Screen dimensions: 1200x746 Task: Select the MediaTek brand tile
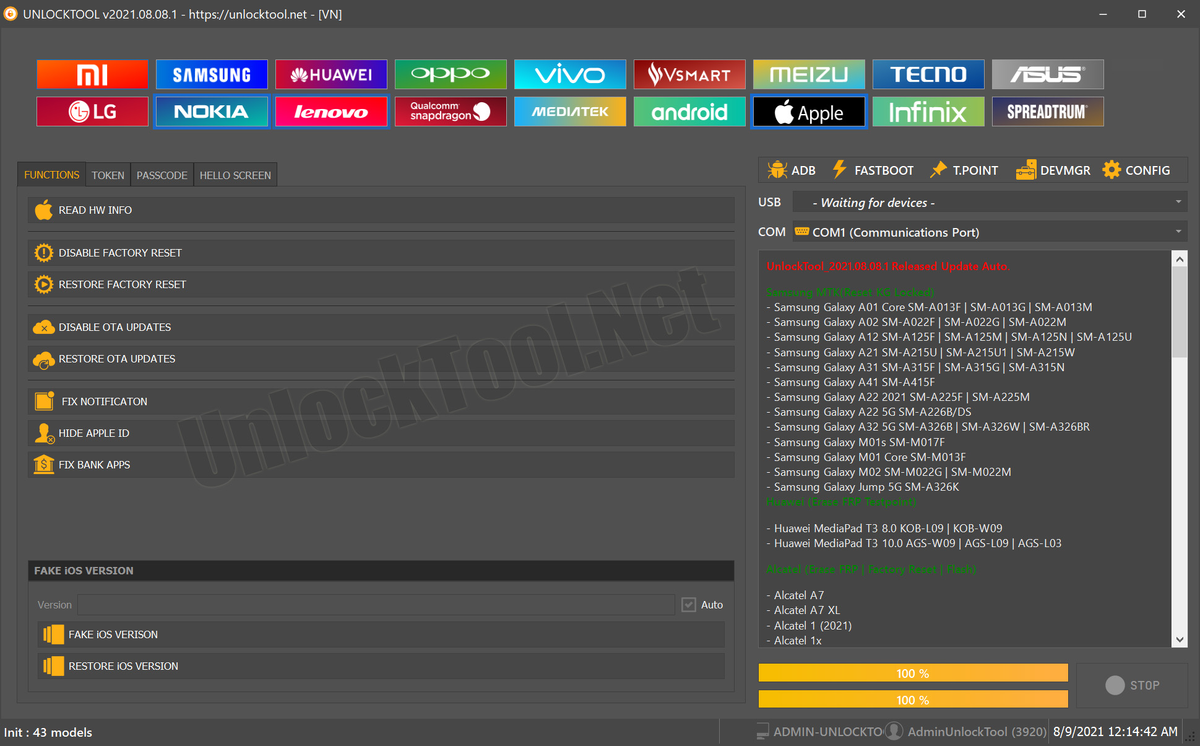570,111
